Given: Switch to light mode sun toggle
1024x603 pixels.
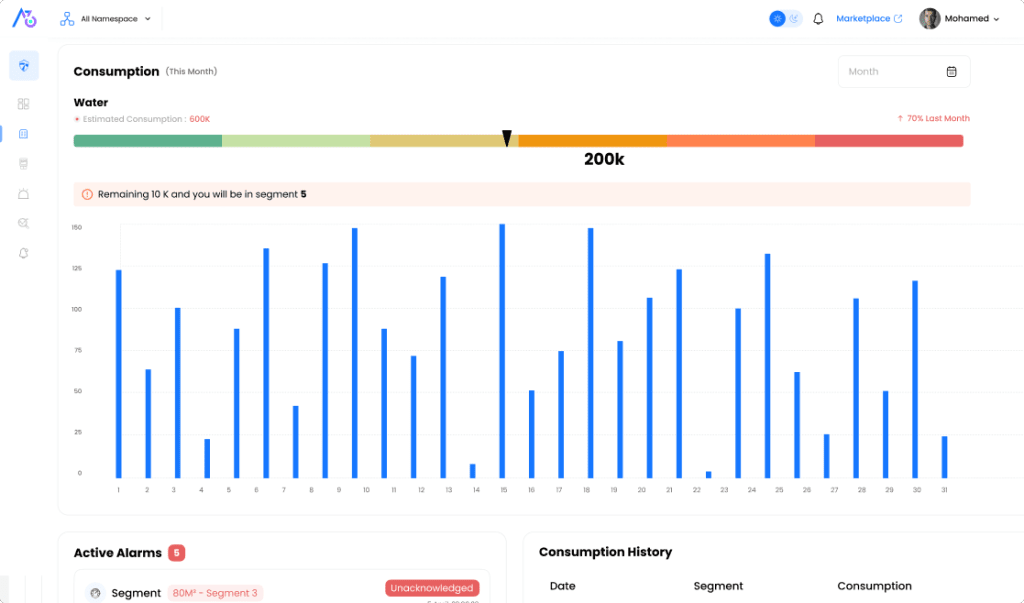Looking at the screenshot, I should click(777, 19).
